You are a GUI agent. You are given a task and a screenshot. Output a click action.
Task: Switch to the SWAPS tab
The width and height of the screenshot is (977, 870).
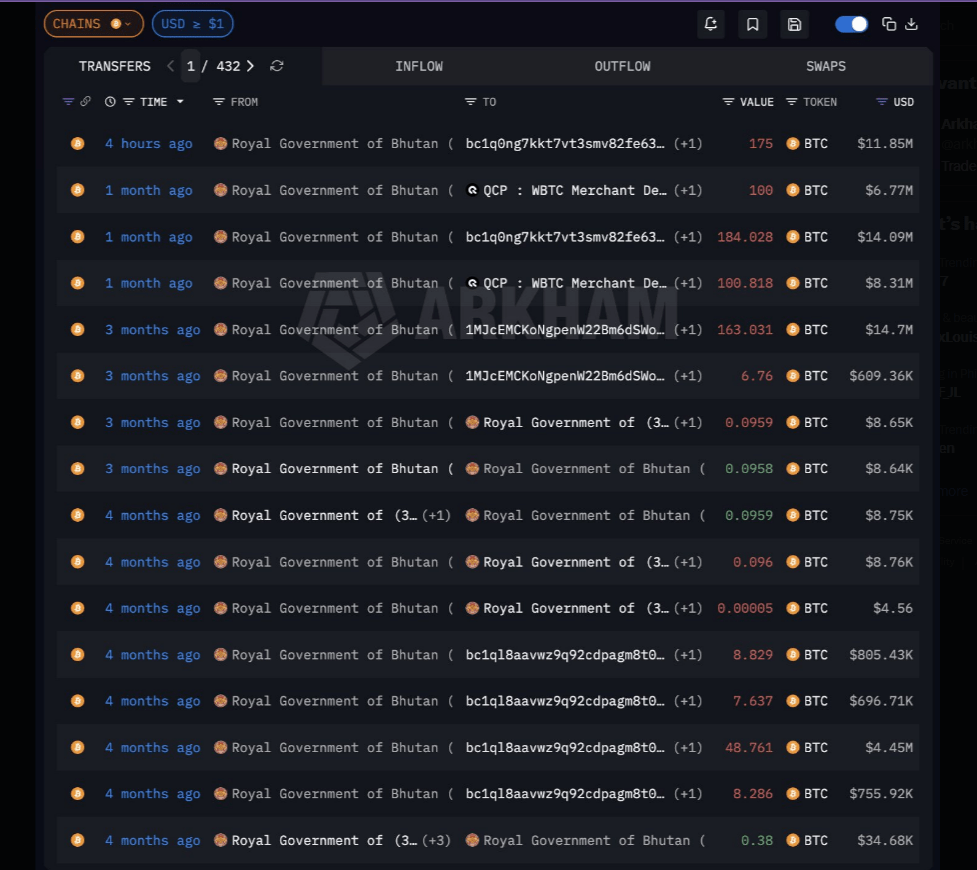pyautogui.click(x=825, y=66)
